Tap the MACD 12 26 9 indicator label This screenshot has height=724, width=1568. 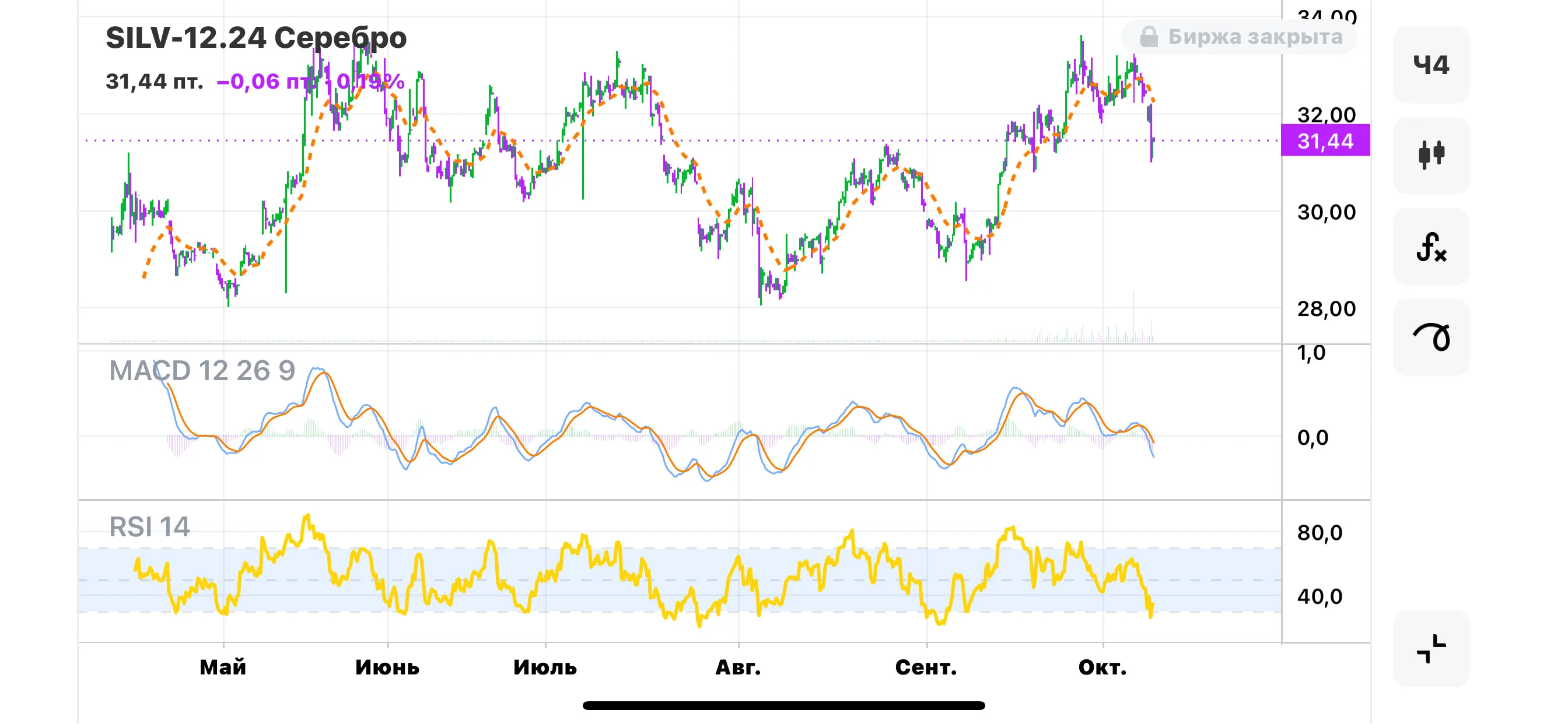pyautogui.click(x=201, y=370)
